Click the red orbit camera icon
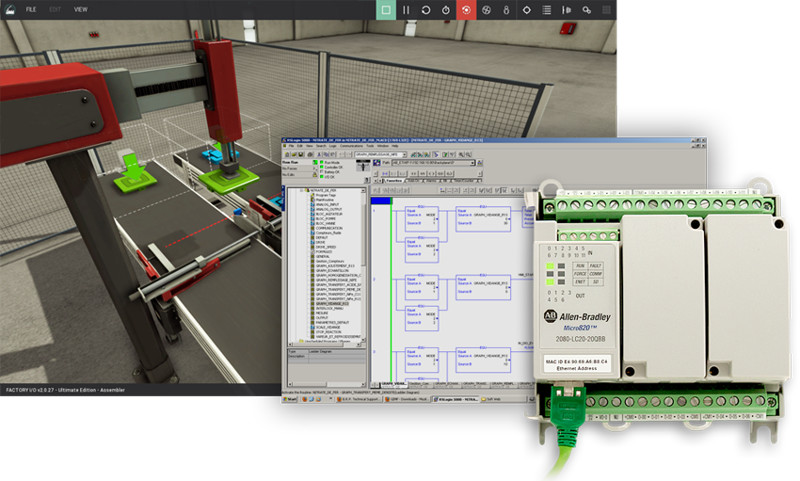This screenshot has width=800, height=481. (466, 10)
